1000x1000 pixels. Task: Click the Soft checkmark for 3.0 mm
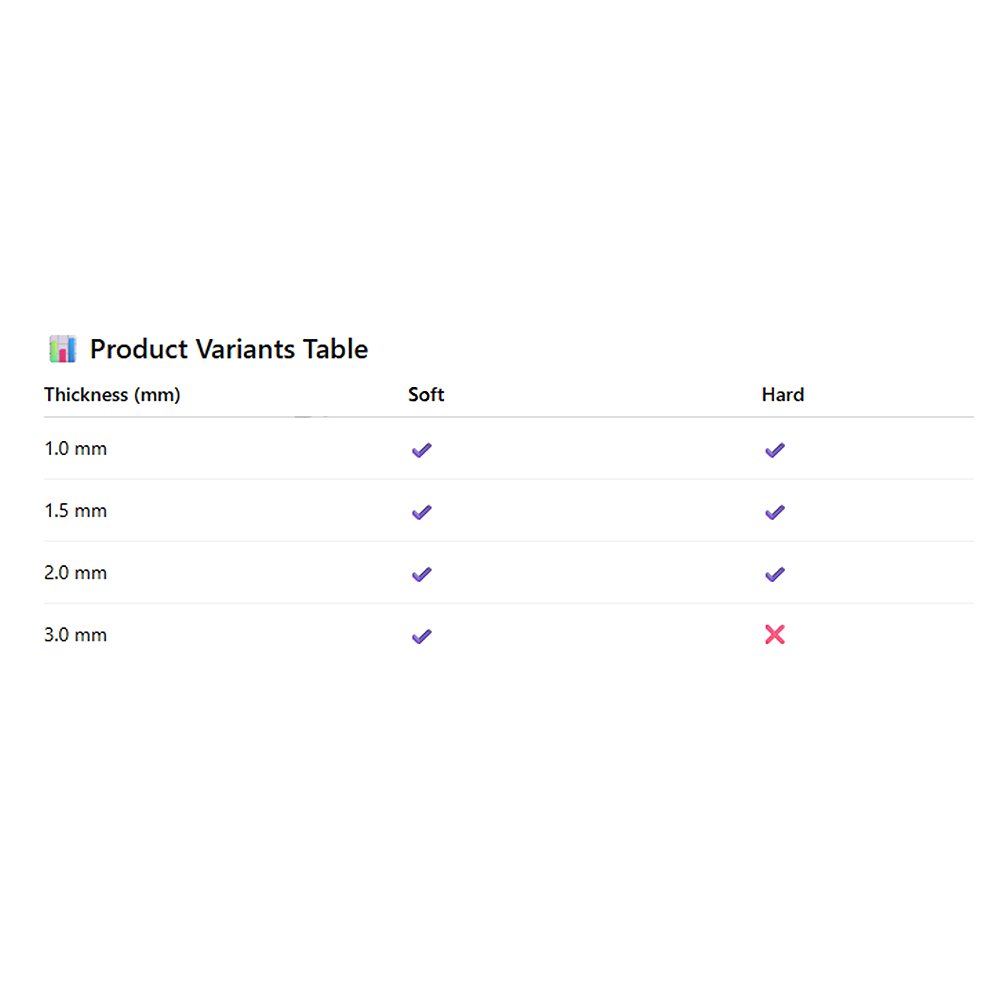coord(422,636)
